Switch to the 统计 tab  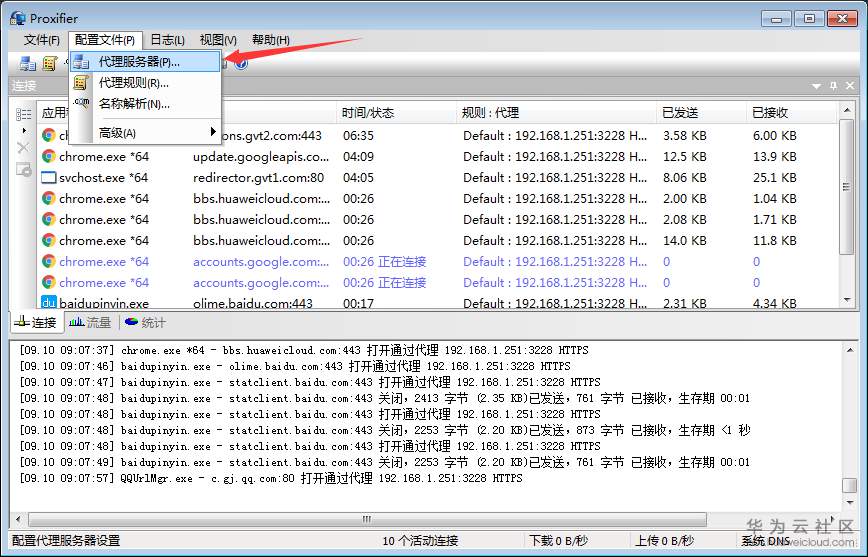[x=145, y=322]
